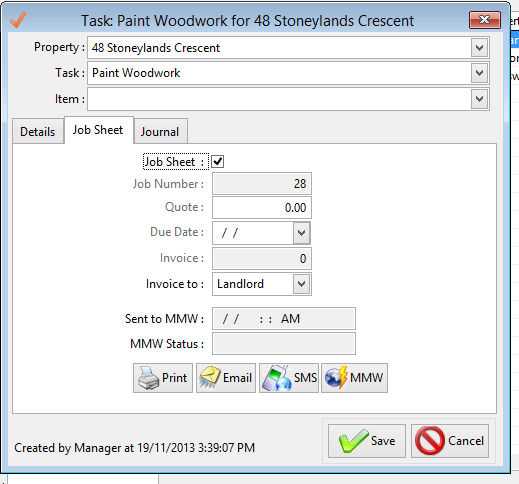This screenshot has height=484, width=519.
Task: Click the MMW globe lightning icon
Action: click(x=336, y=378)
